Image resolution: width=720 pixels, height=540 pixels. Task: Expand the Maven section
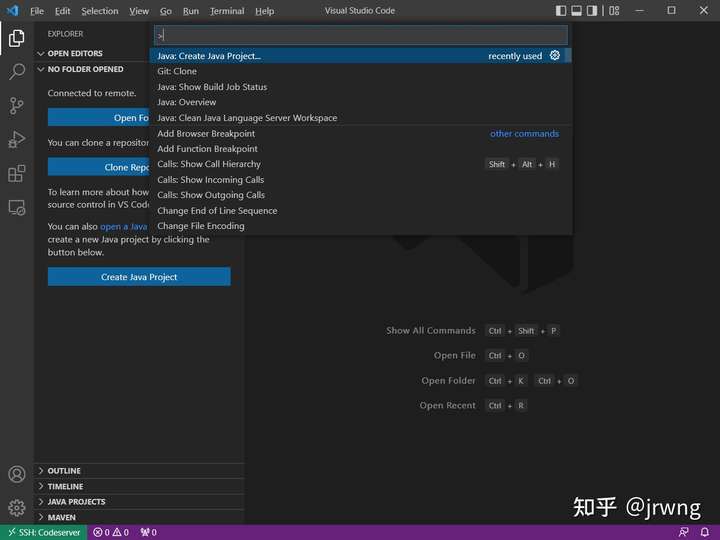[x=139, y=518]
